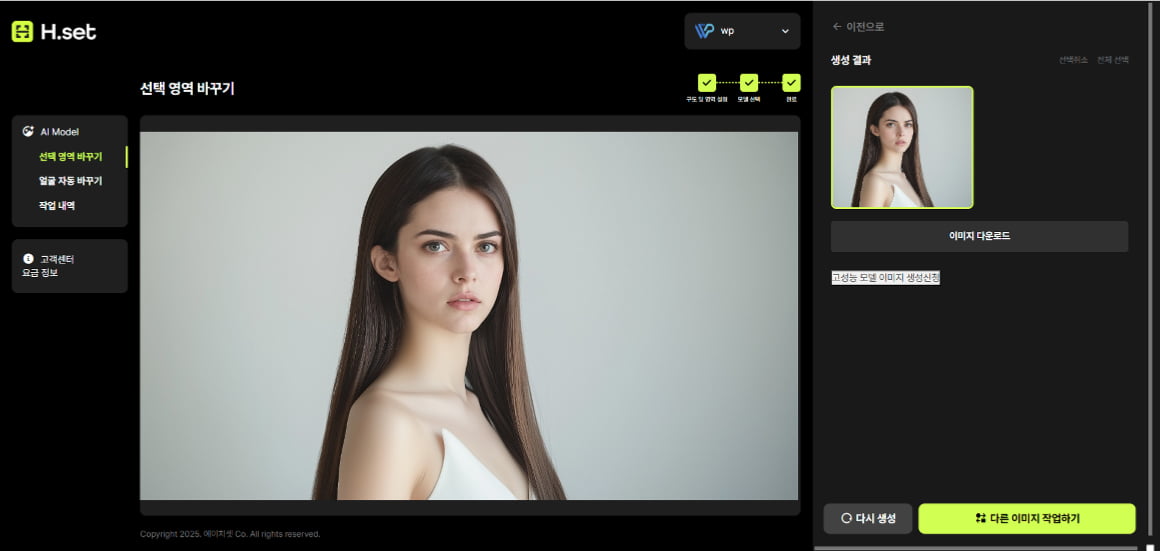This screenshot has height=551, width=1160.
Task: Click the 고성능 모델 이미지 생성신청 link
Action: (x=885, y=278)
